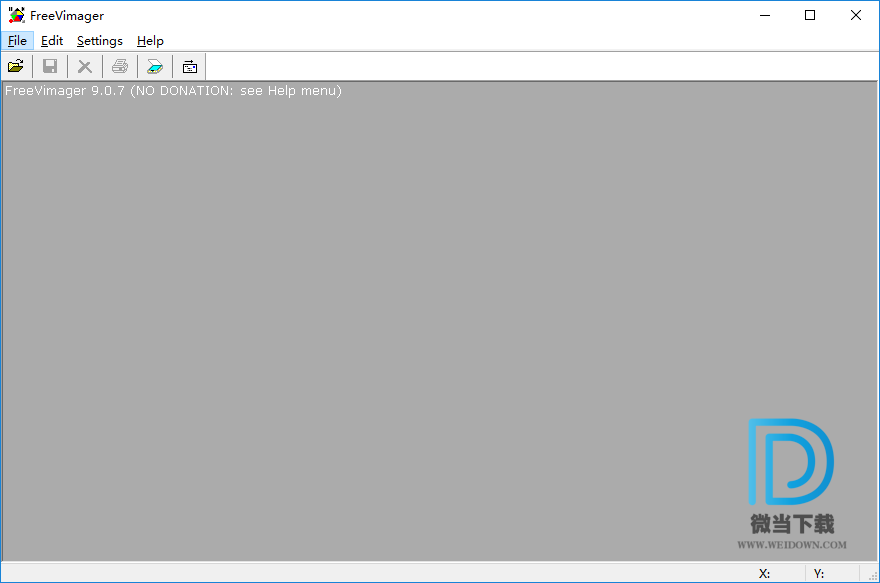Close the FreeVimager window
The width and height of the screenshot is (880, 583).
pyautogui.click(x=855, y=15)
